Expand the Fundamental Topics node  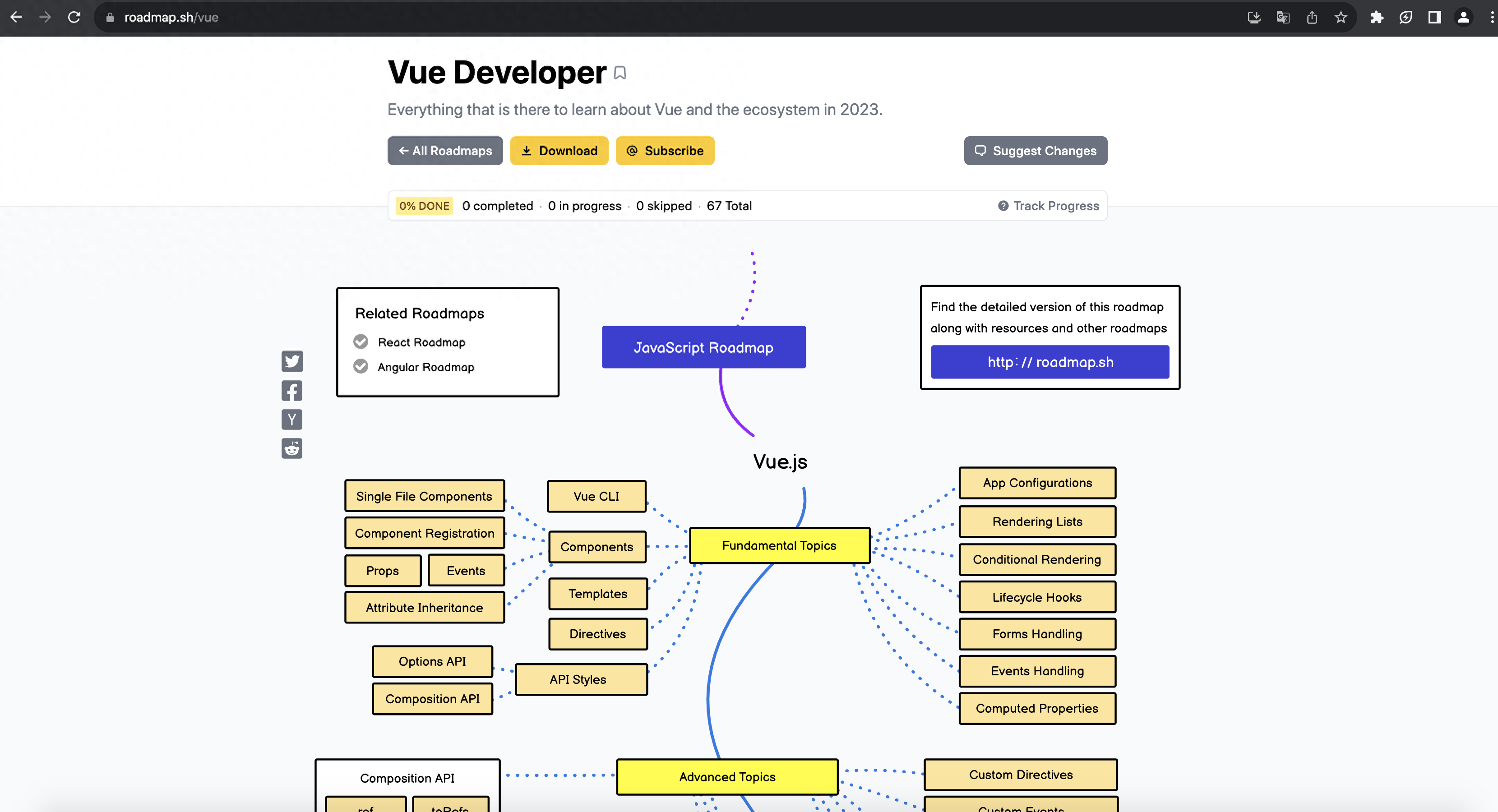779,545
